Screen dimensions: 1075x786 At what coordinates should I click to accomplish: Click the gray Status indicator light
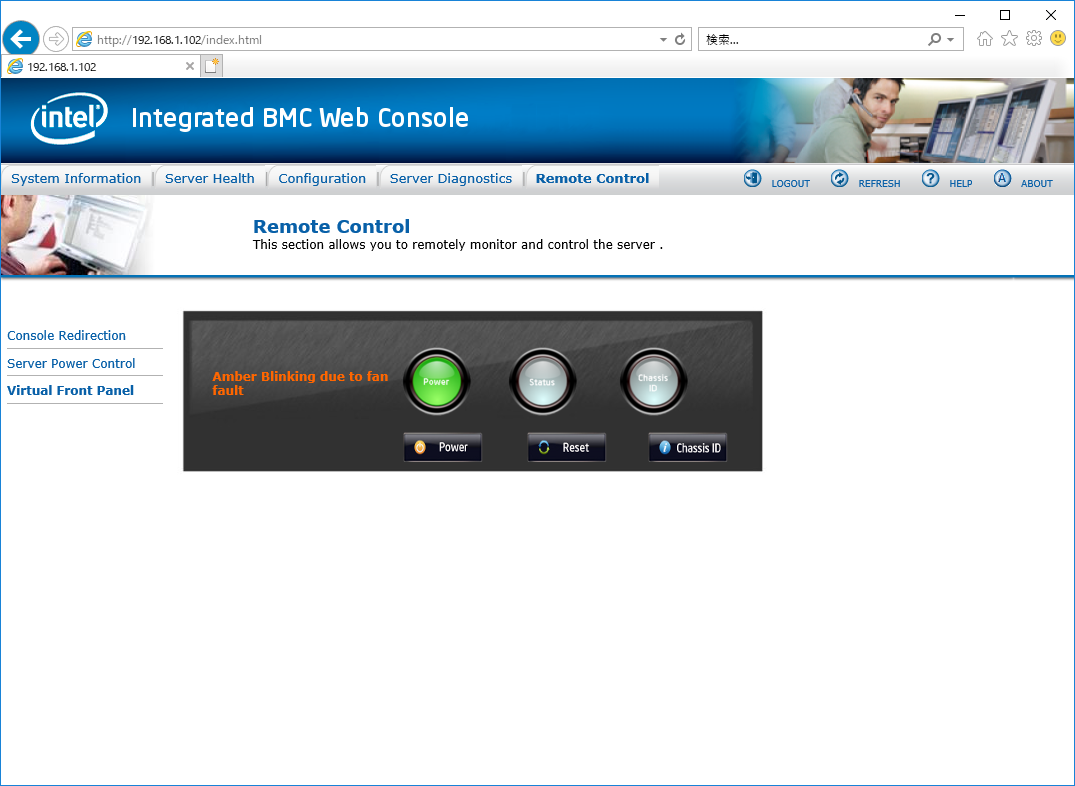542,381
